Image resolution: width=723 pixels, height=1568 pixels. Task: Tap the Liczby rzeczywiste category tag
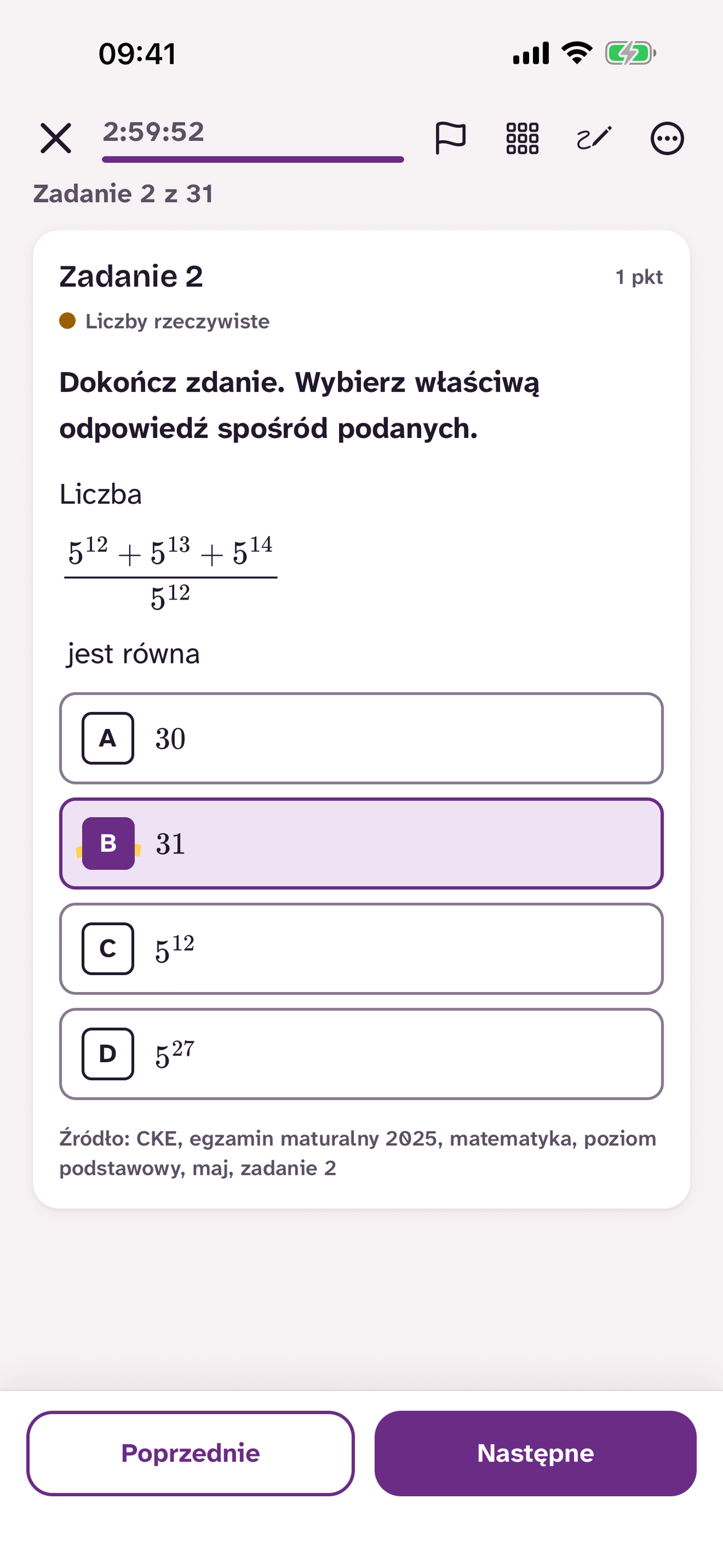(x=164, y=321)
